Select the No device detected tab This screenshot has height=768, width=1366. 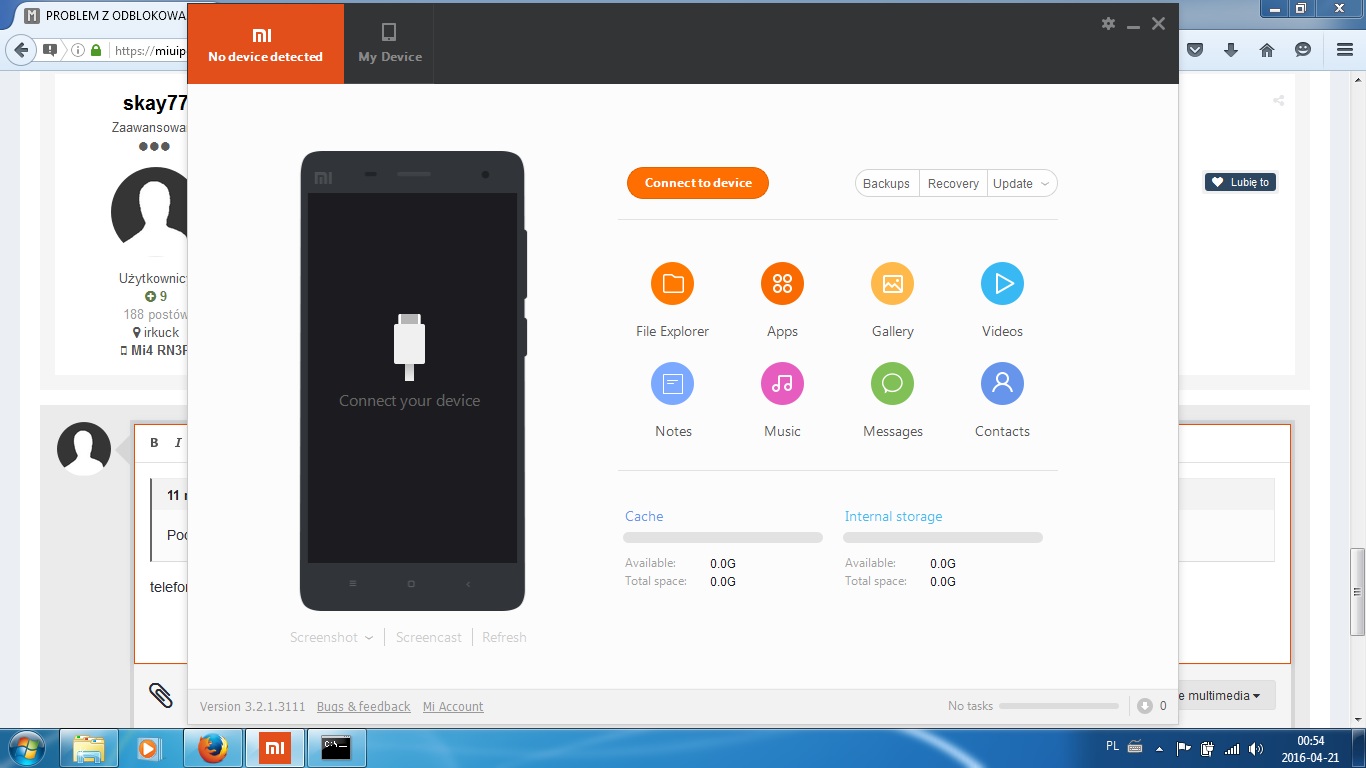click(265, 44)
